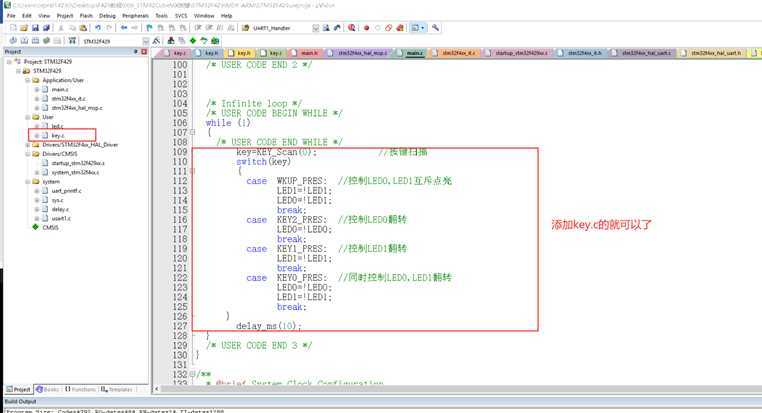Cut selection using scissors toolbar icon
Image resolution: width=762 pixels, height=413 pixels.
click(61, 28)
